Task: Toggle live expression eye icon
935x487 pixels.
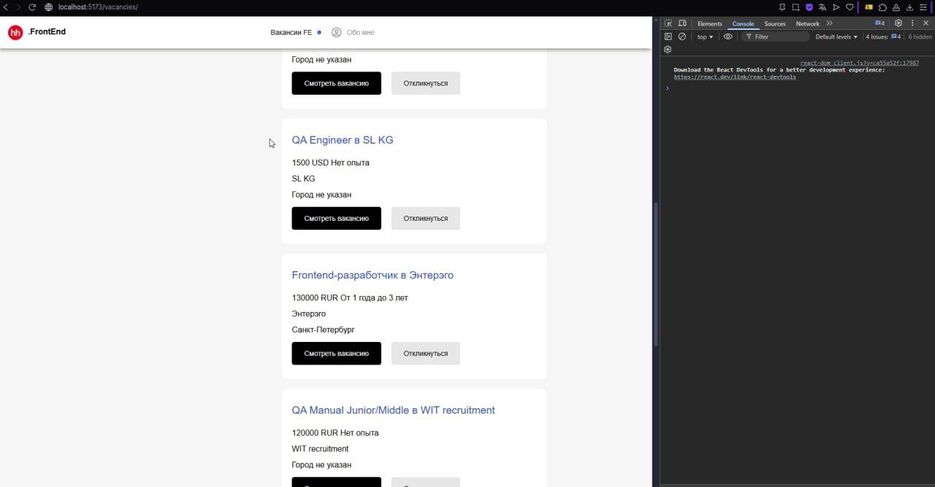Action: [x=728, y=37]
